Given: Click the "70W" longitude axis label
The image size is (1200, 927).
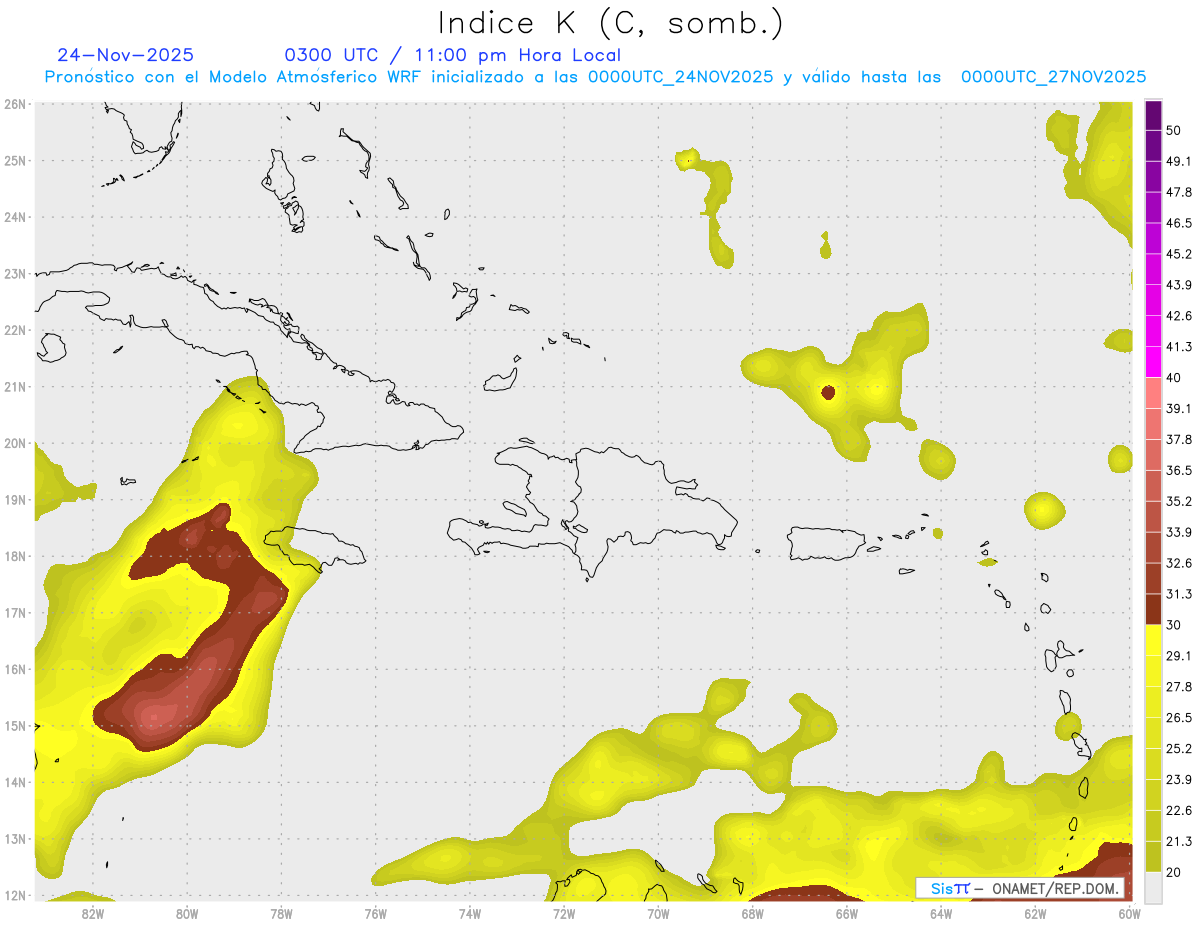Looking at the screenshot, I should 658,913.
